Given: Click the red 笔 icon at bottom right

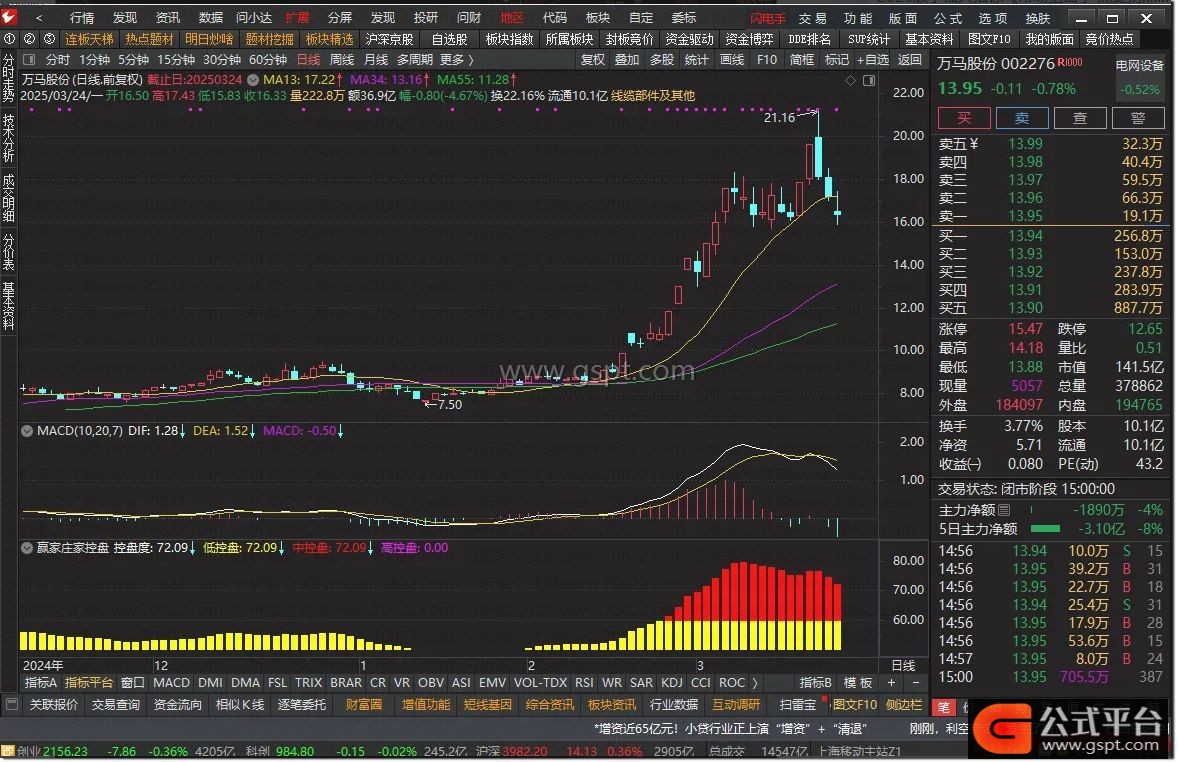Looking at the screenshot, I should 944,706.
